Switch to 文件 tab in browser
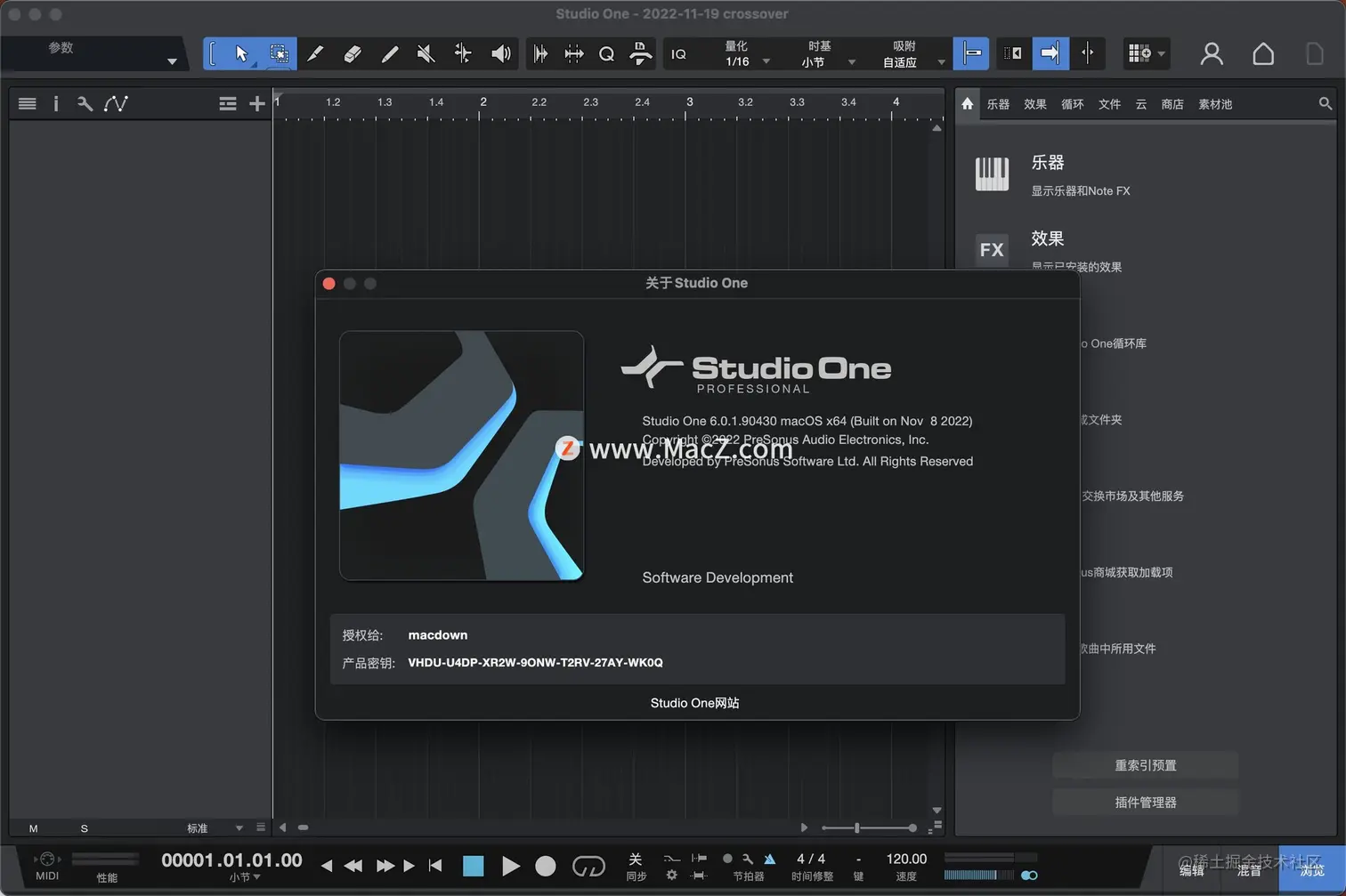The height and width of the screenshot is (896, 1346). [x=1110, y=104]
